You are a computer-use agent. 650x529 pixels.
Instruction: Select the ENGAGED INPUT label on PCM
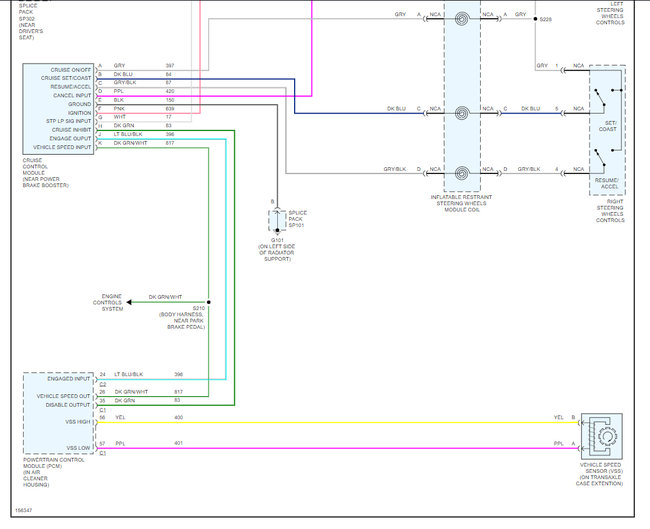68,379
